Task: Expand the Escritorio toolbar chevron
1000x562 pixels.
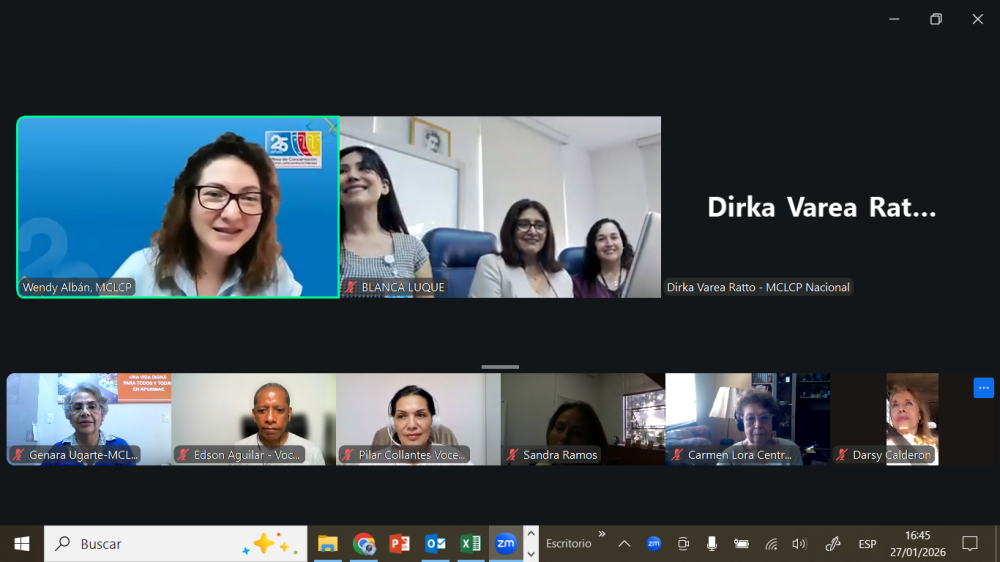Action: point(602,535)
